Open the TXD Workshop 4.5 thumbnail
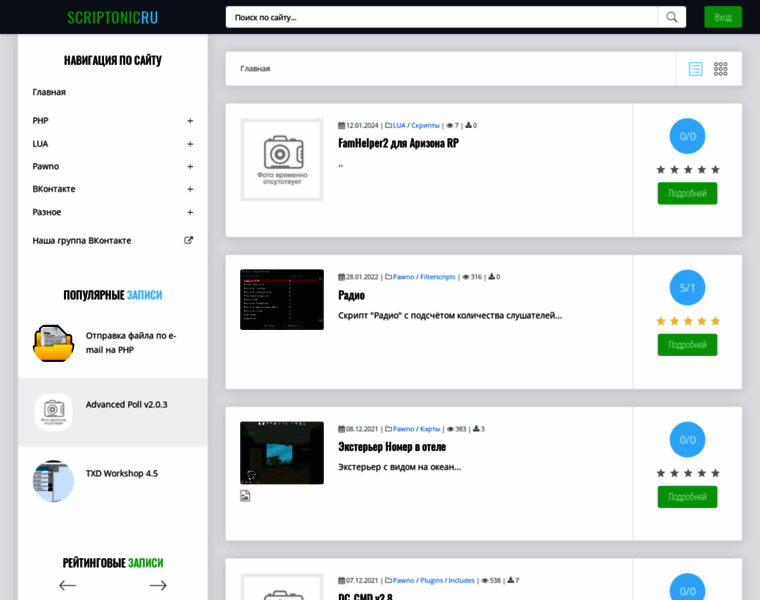Viewport: 760px width, 600px height. coord(53,481)
